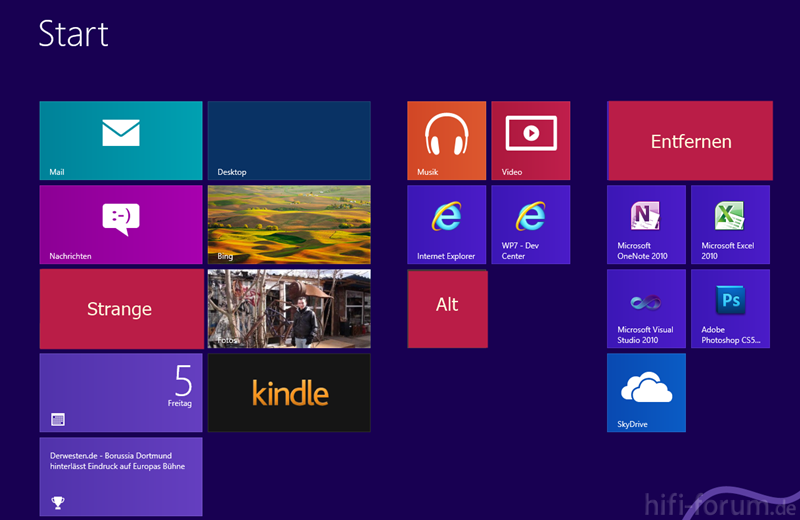Open the Video player tile
The width and height of the screenshot is (800, 520).
[x=530, y=140]
